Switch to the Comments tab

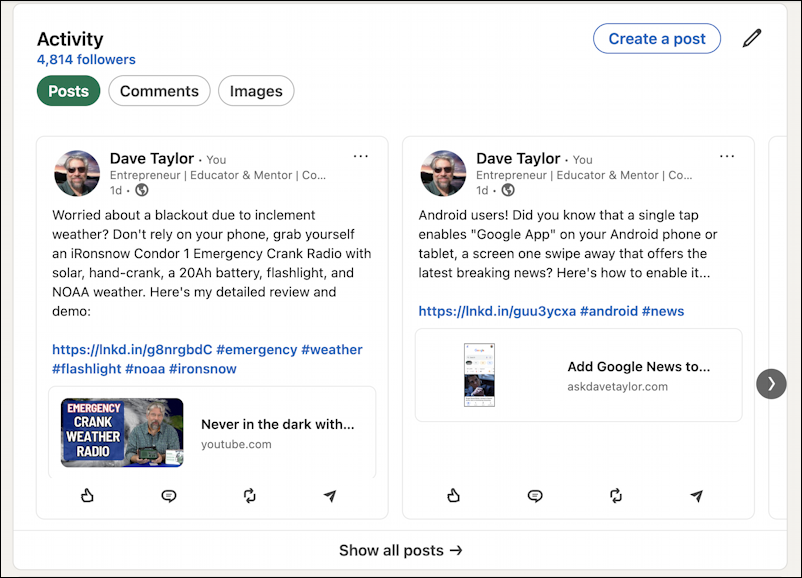[159, 91]
